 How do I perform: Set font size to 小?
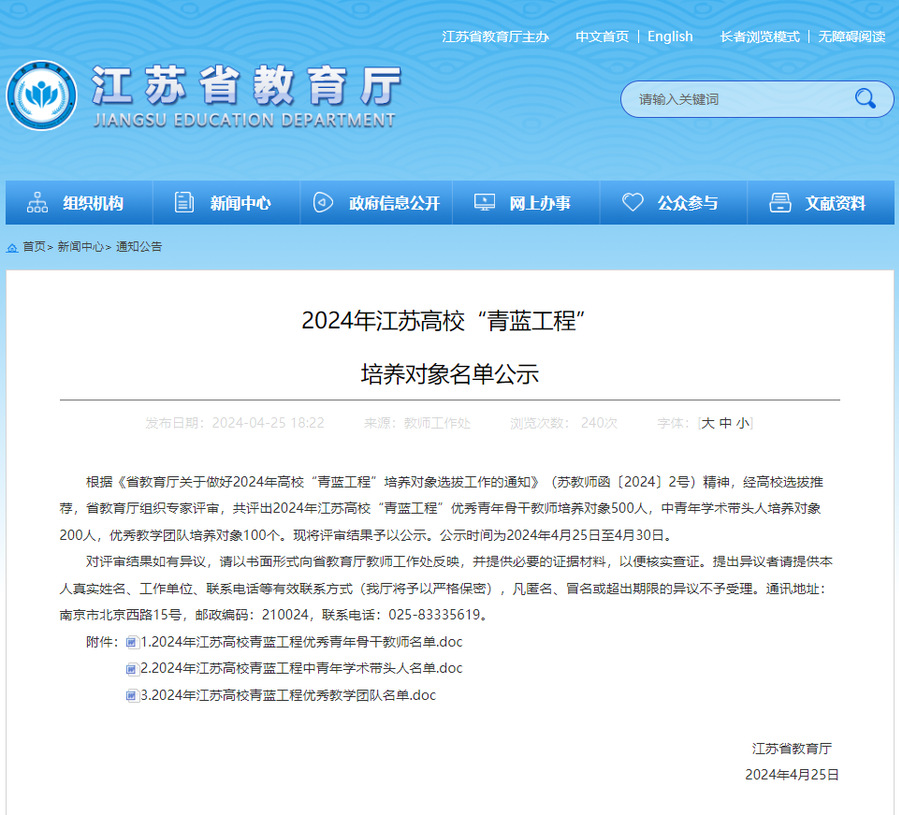742,423
